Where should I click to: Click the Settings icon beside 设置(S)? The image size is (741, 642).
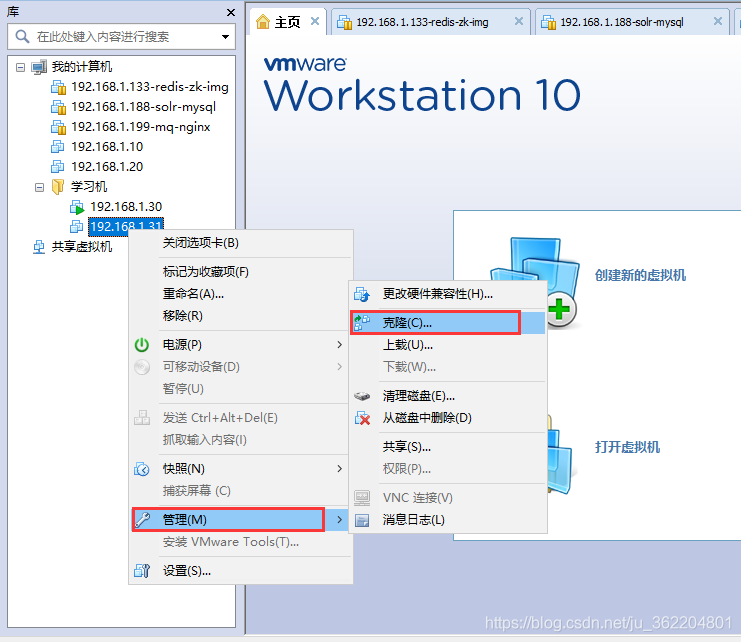coord(142,571)
